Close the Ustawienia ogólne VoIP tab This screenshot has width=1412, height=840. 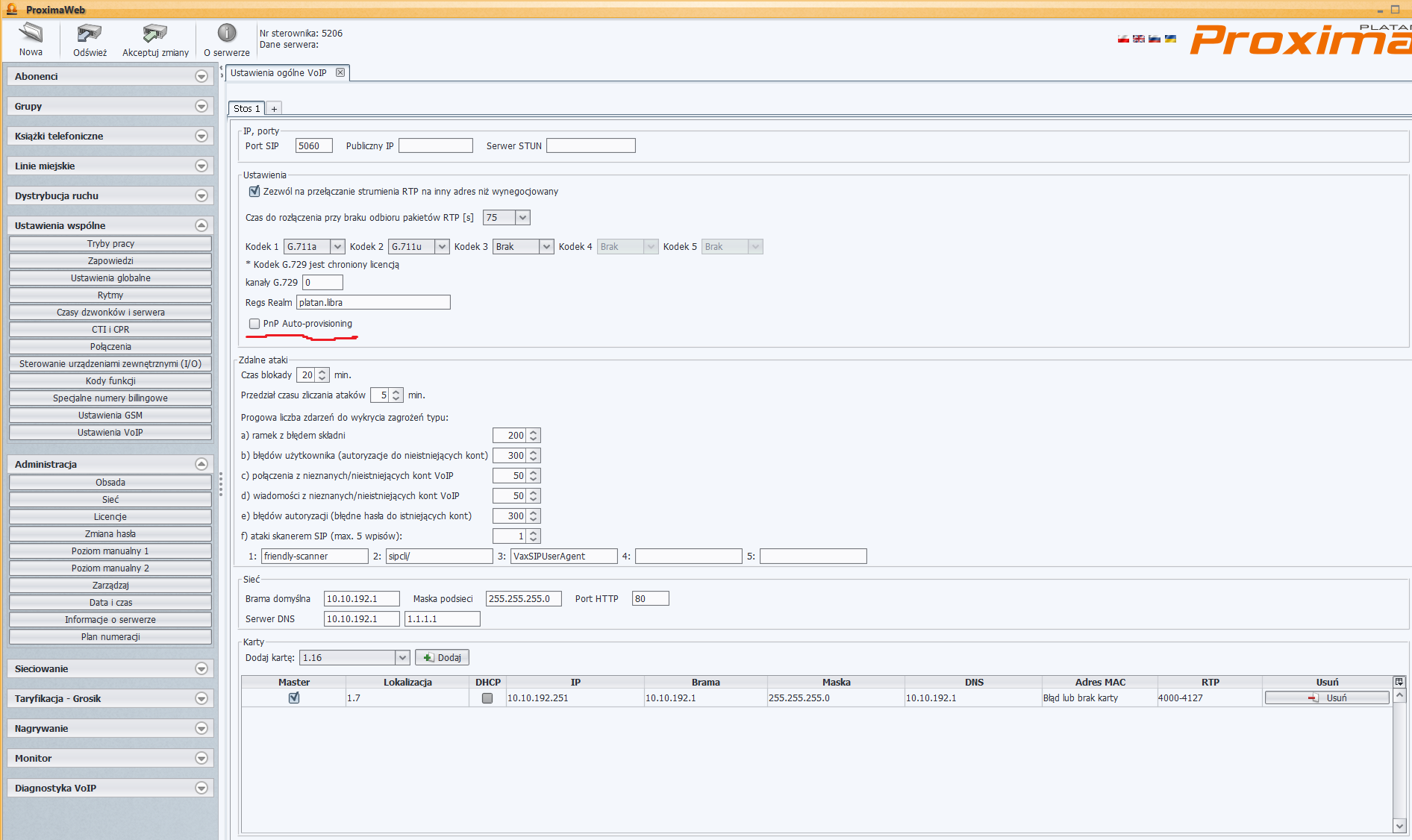coord(340,72)
